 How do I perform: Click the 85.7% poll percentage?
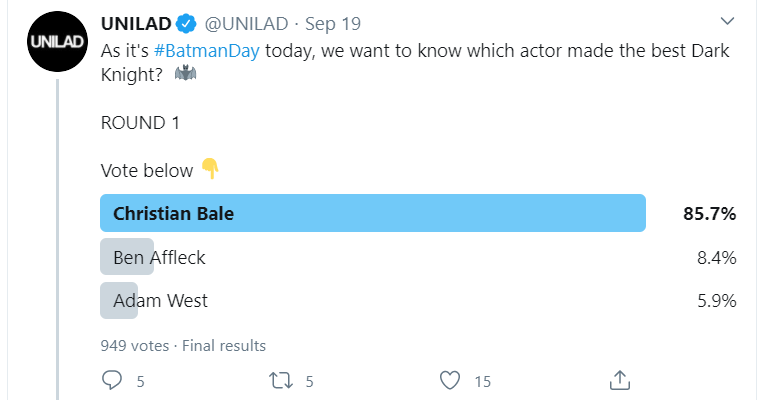coord(710,213)
